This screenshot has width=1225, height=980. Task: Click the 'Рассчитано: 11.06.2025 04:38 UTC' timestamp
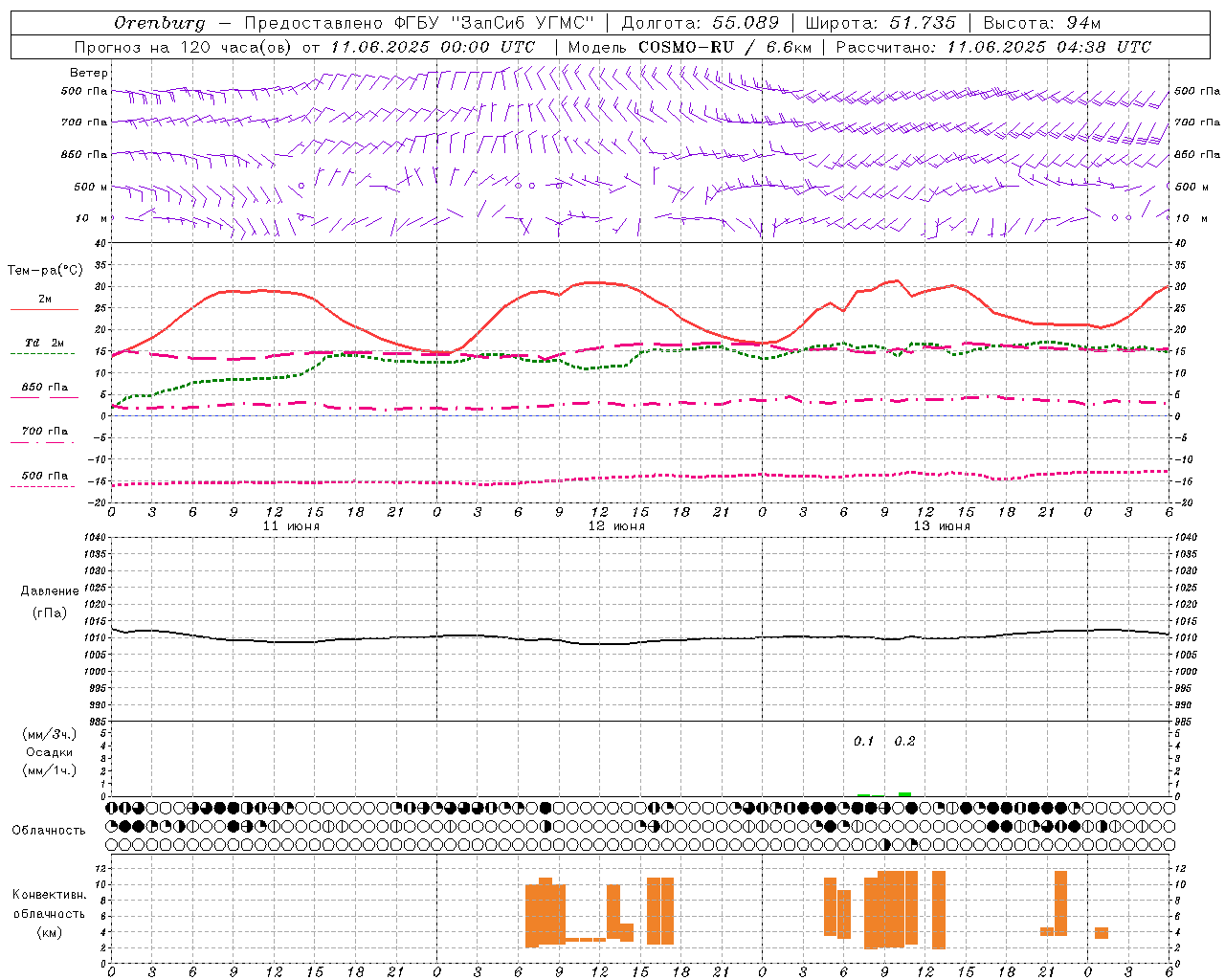tap(993, 47)
